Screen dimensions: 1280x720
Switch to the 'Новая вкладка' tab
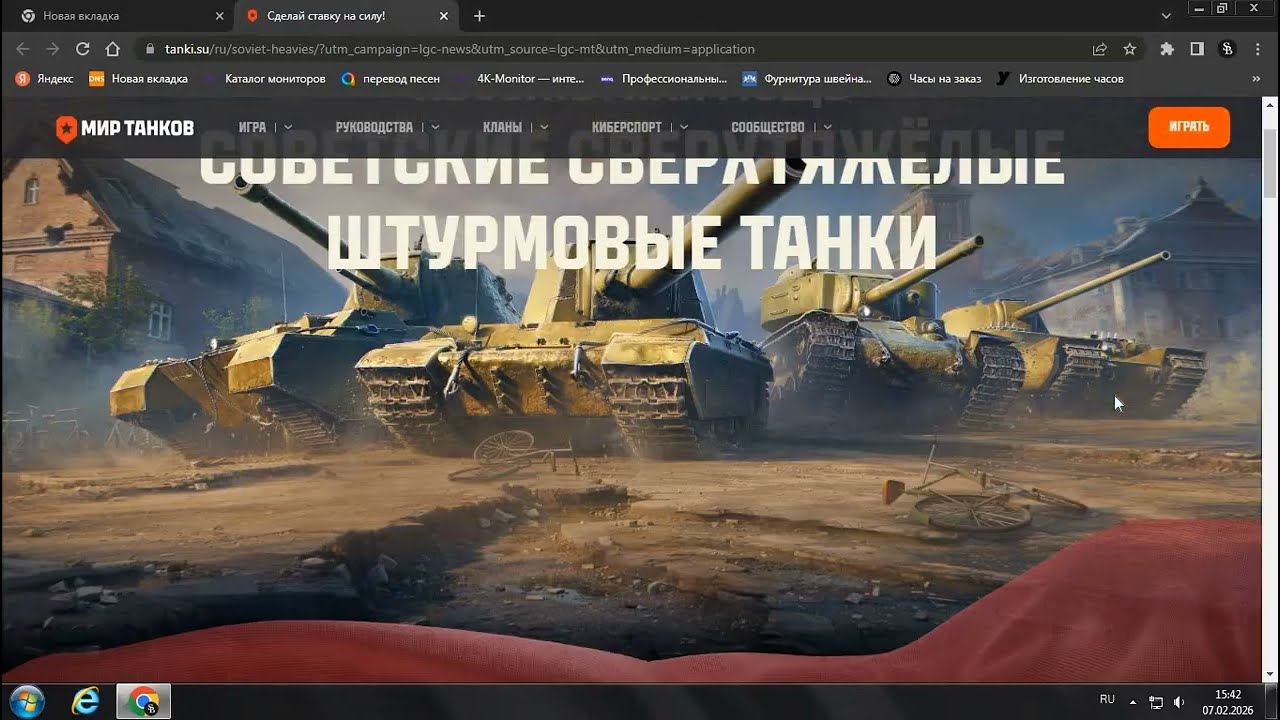click(x=118, y=16)
